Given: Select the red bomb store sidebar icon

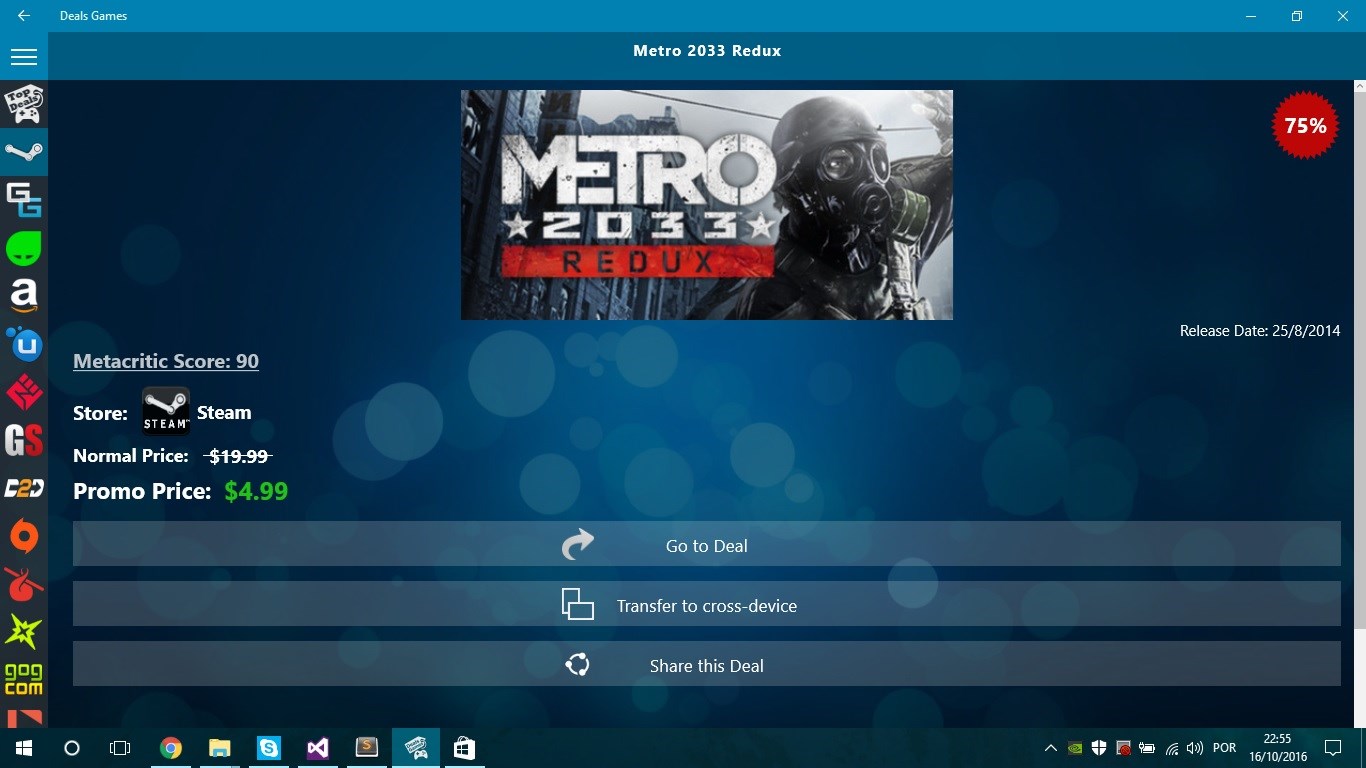Looking at the screenshot, I should (24, 584).
